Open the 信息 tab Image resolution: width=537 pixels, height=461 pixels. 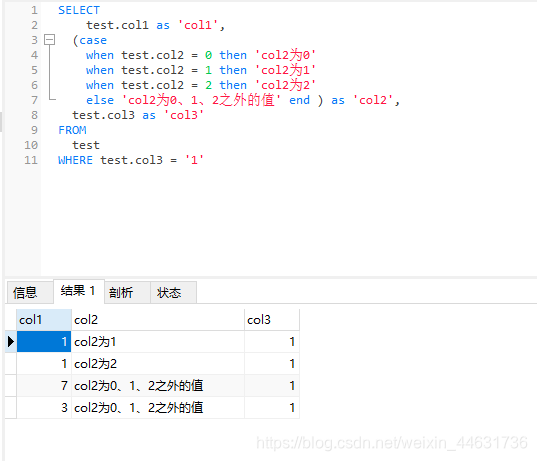(x=30, y=292)
